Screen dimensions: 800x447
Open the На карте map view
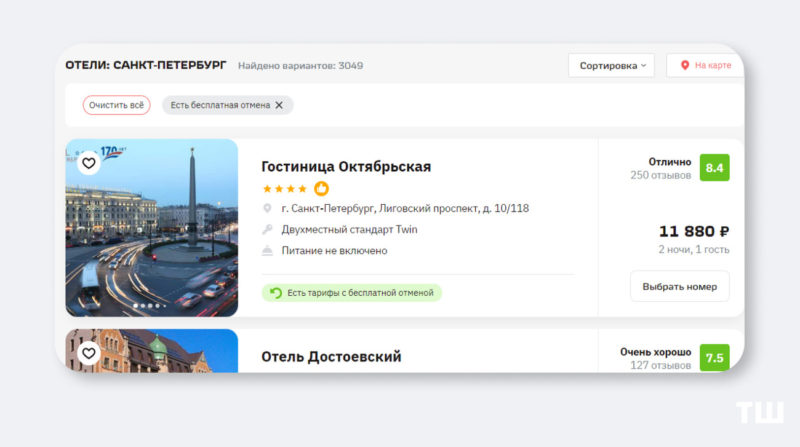pyautogui.click(x=705, y=65)
